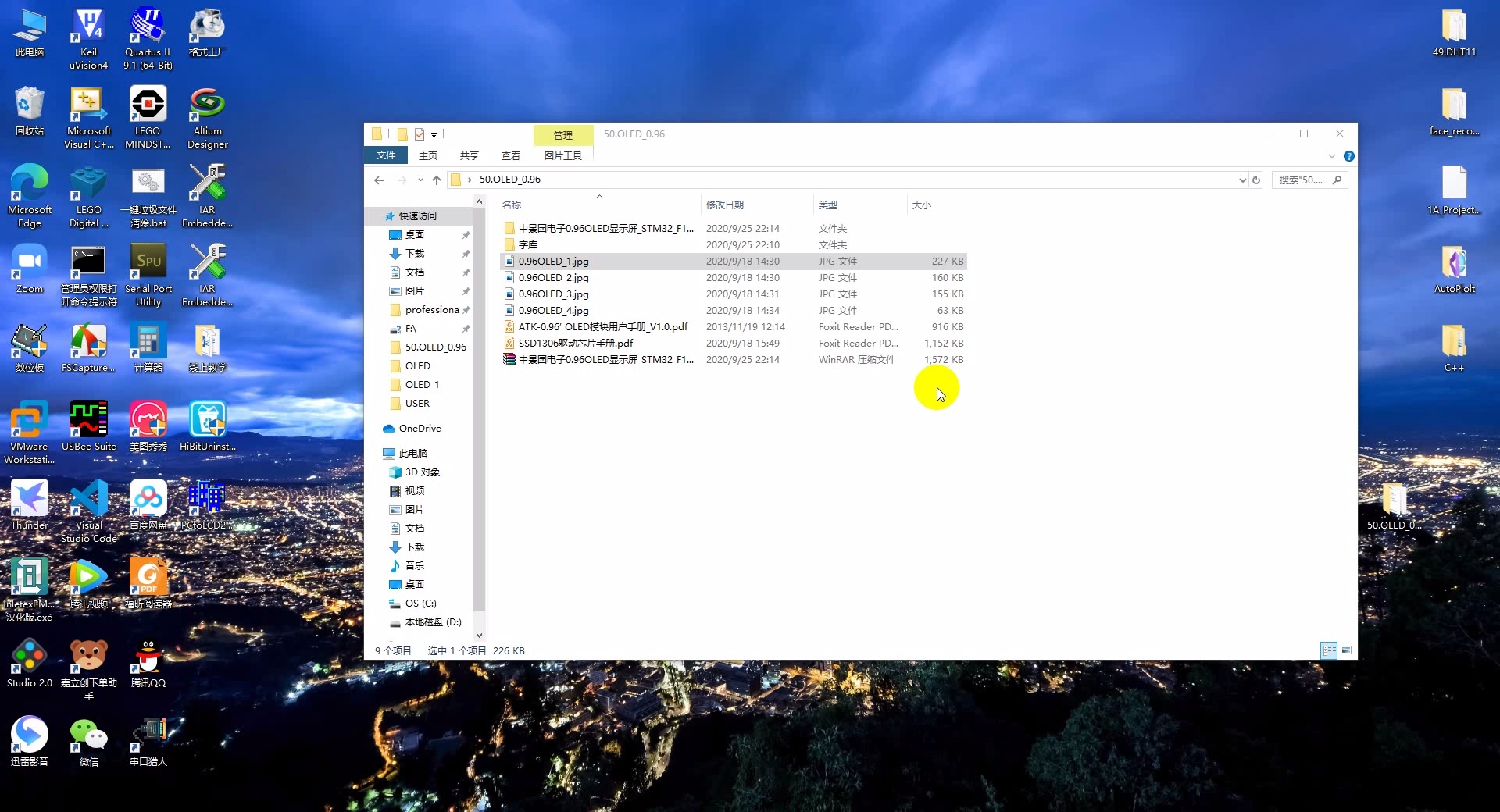Click the Back arrow in Explorer

coord(379,180)
